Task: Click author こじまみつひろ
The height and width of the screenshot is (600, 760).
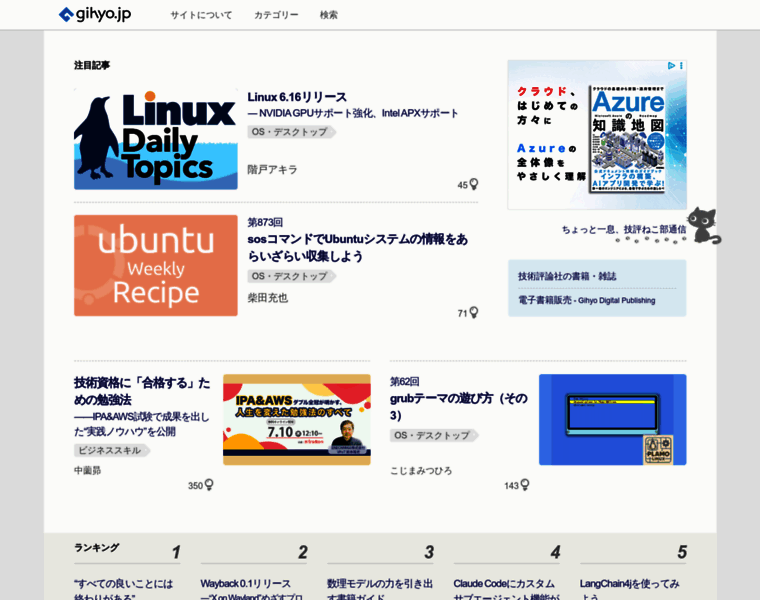Action: (x=421, y=471)
